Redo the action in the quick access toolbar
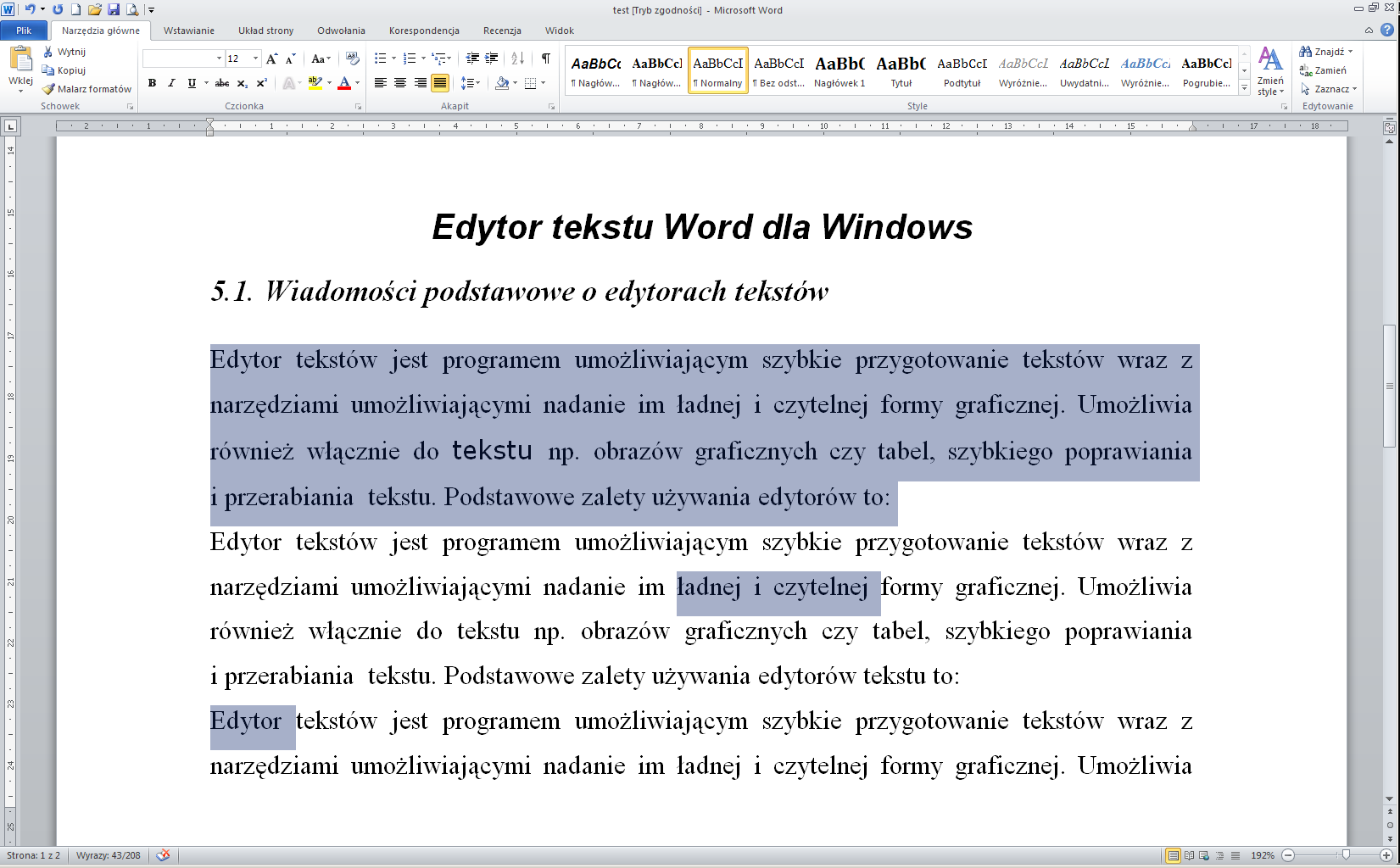This screenshot has height=868, width=1400. tap(58, 9)
